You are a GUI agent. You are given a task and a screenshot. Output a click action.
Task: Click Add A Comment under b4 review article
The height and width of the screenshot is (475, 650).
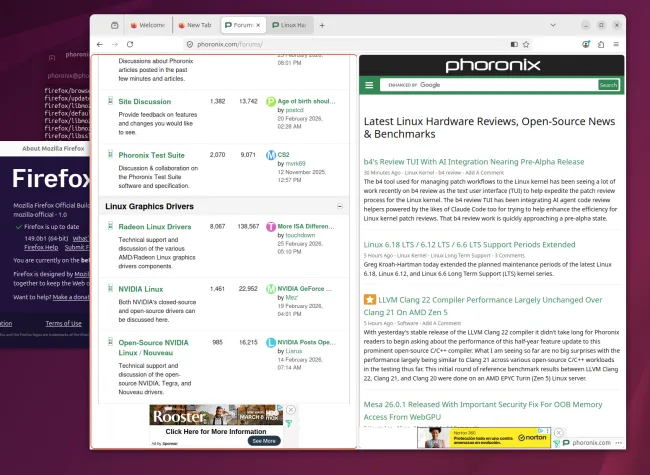tap(484, 172)
